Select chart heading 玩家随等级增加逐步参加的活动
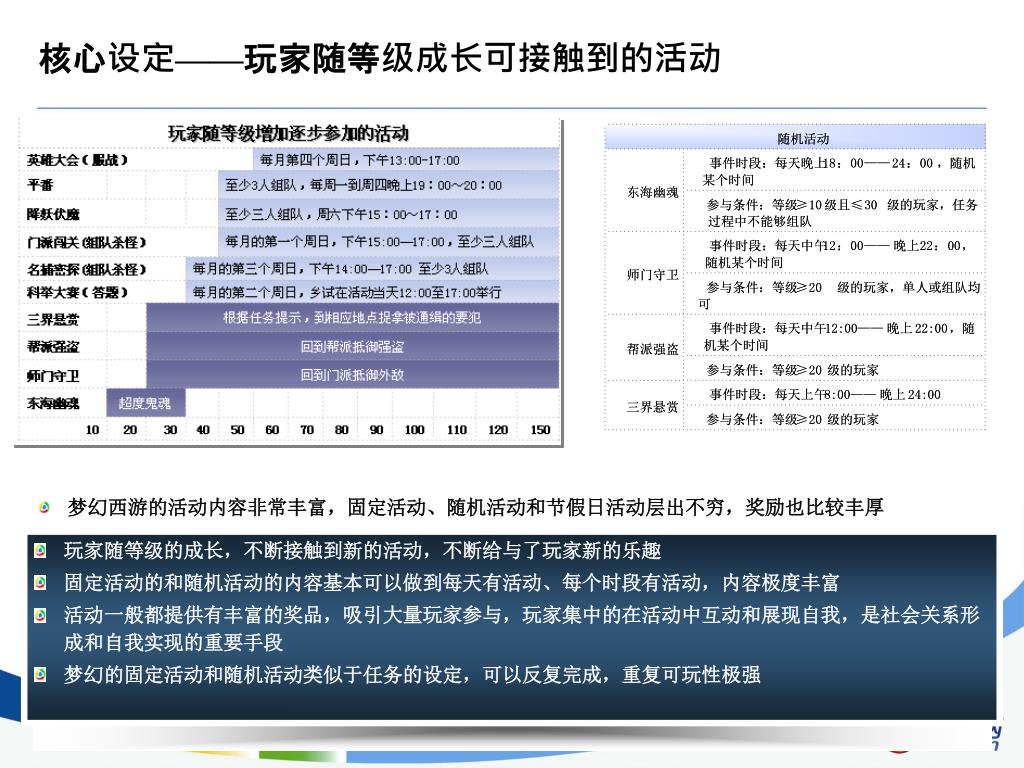Screen dimensions: 1024x768 tap(288, 134)
